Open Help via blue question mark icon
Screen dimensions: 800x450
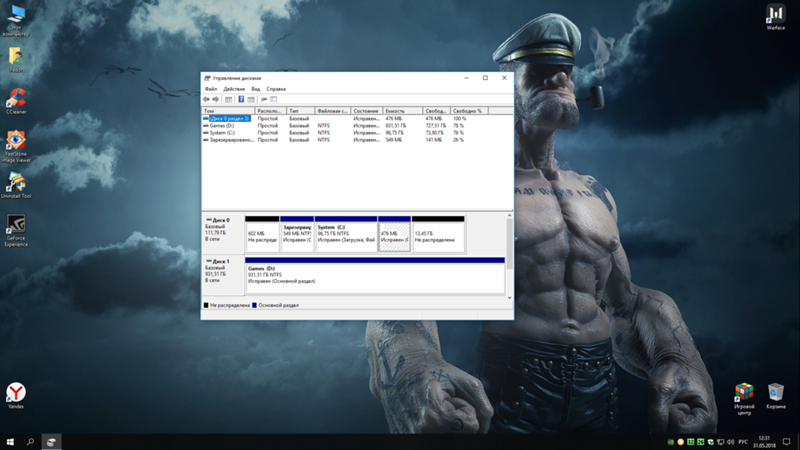(x=241, y=99)
